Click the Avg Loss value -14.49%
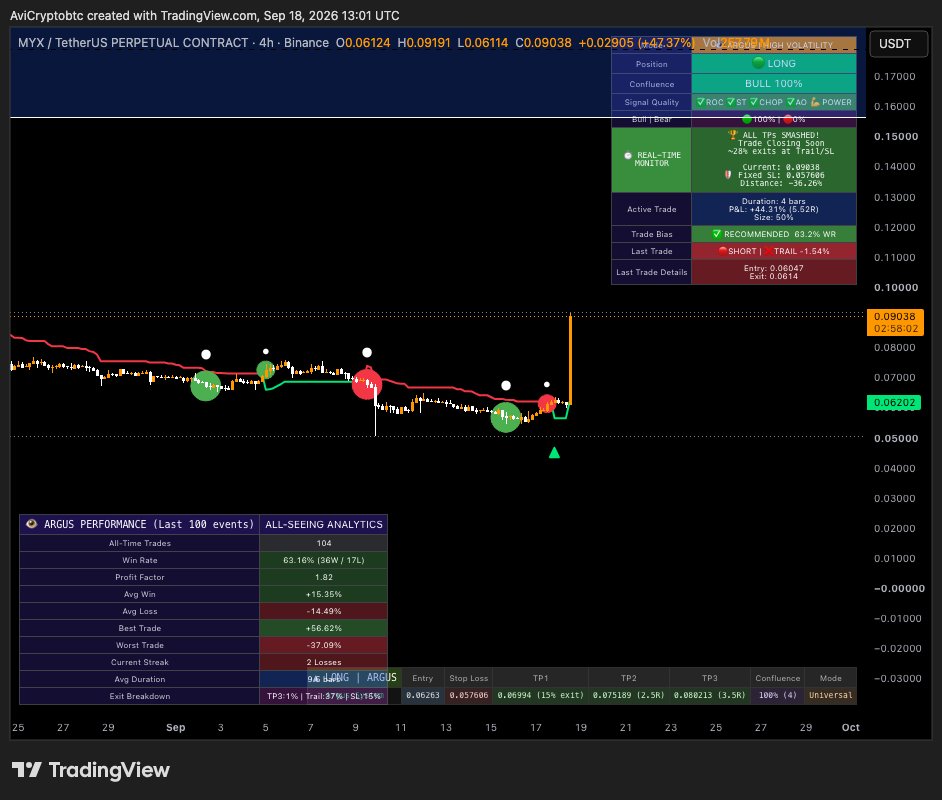 [324, 611]
